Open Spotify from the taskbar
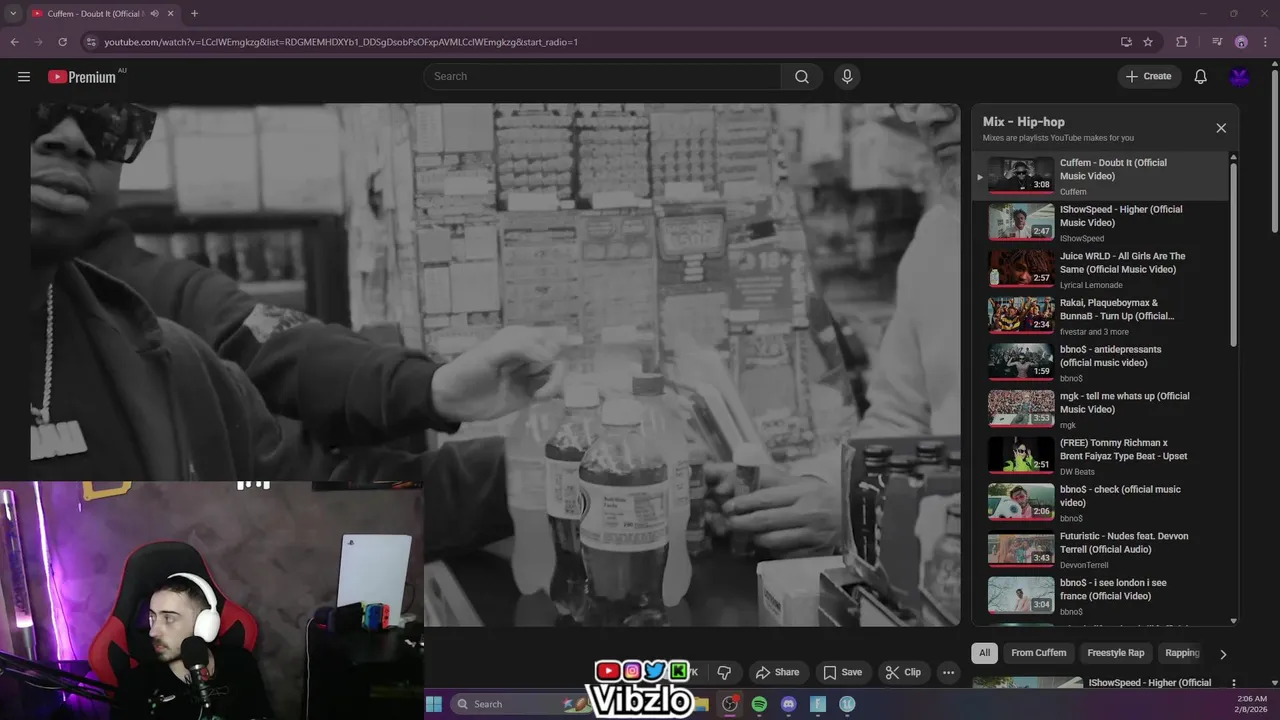The width and height of the screenshot is (1280, 720). click(x=759, y=704)
